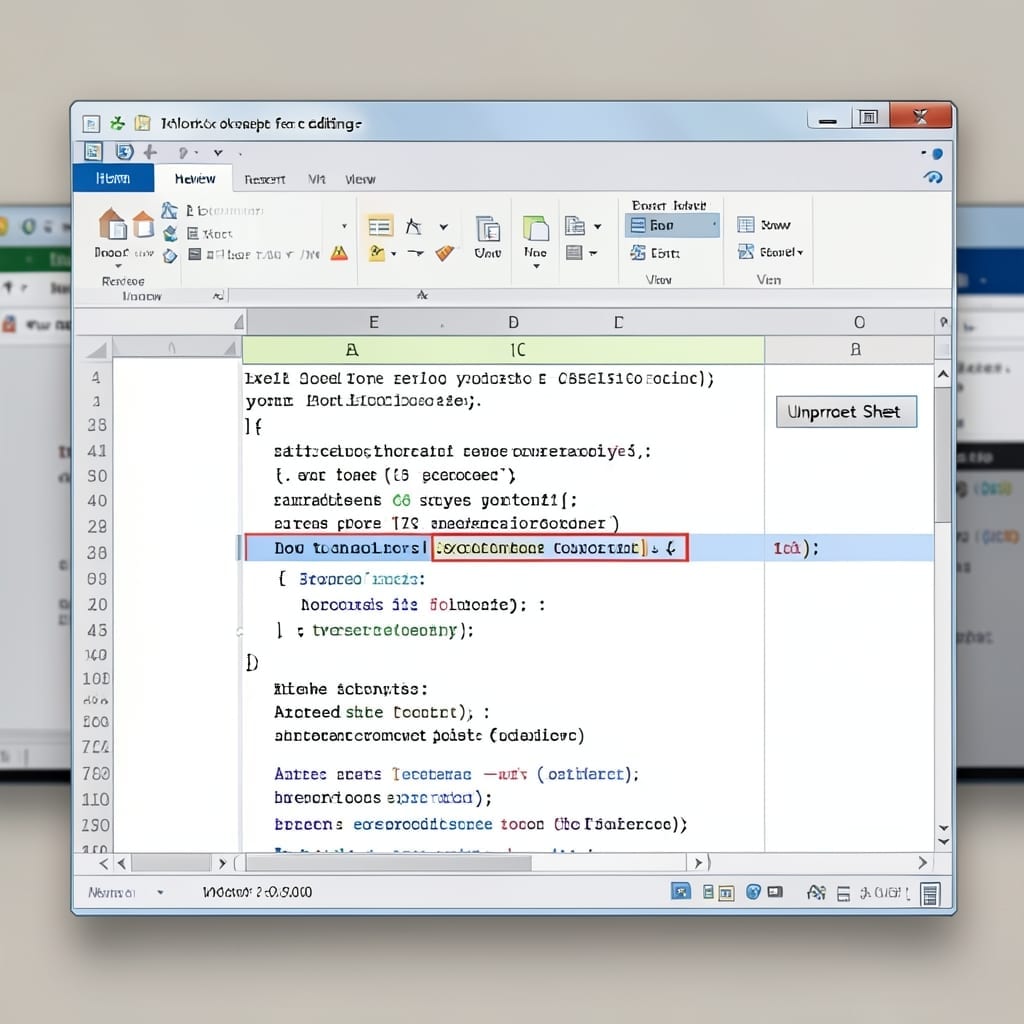The width and height of the screenshot is (1024, 1024).
Task: Click the orange eraser icon in ribbon
Action: coord(445,253)
